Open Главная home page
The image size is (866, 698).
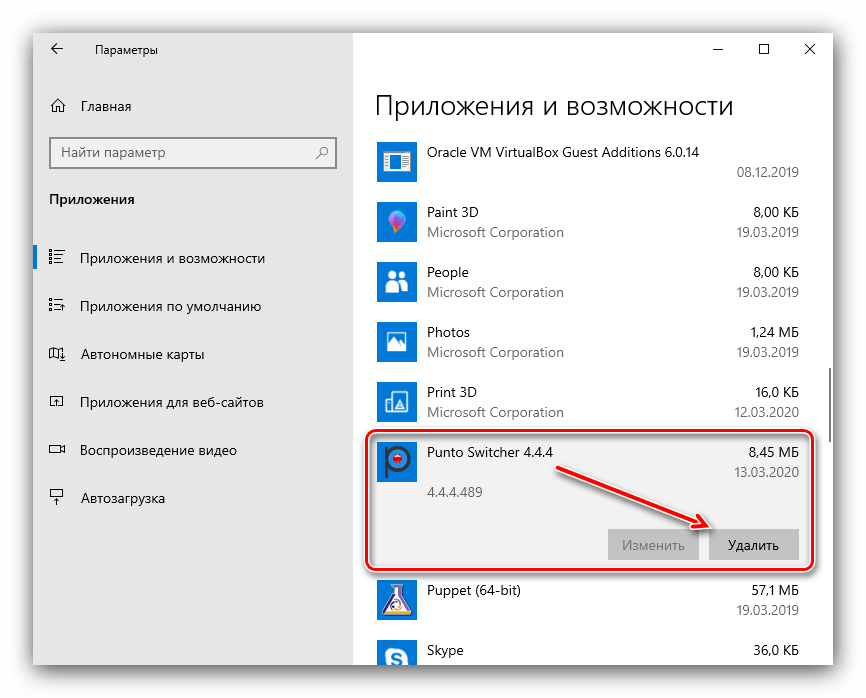coord(105,106)
